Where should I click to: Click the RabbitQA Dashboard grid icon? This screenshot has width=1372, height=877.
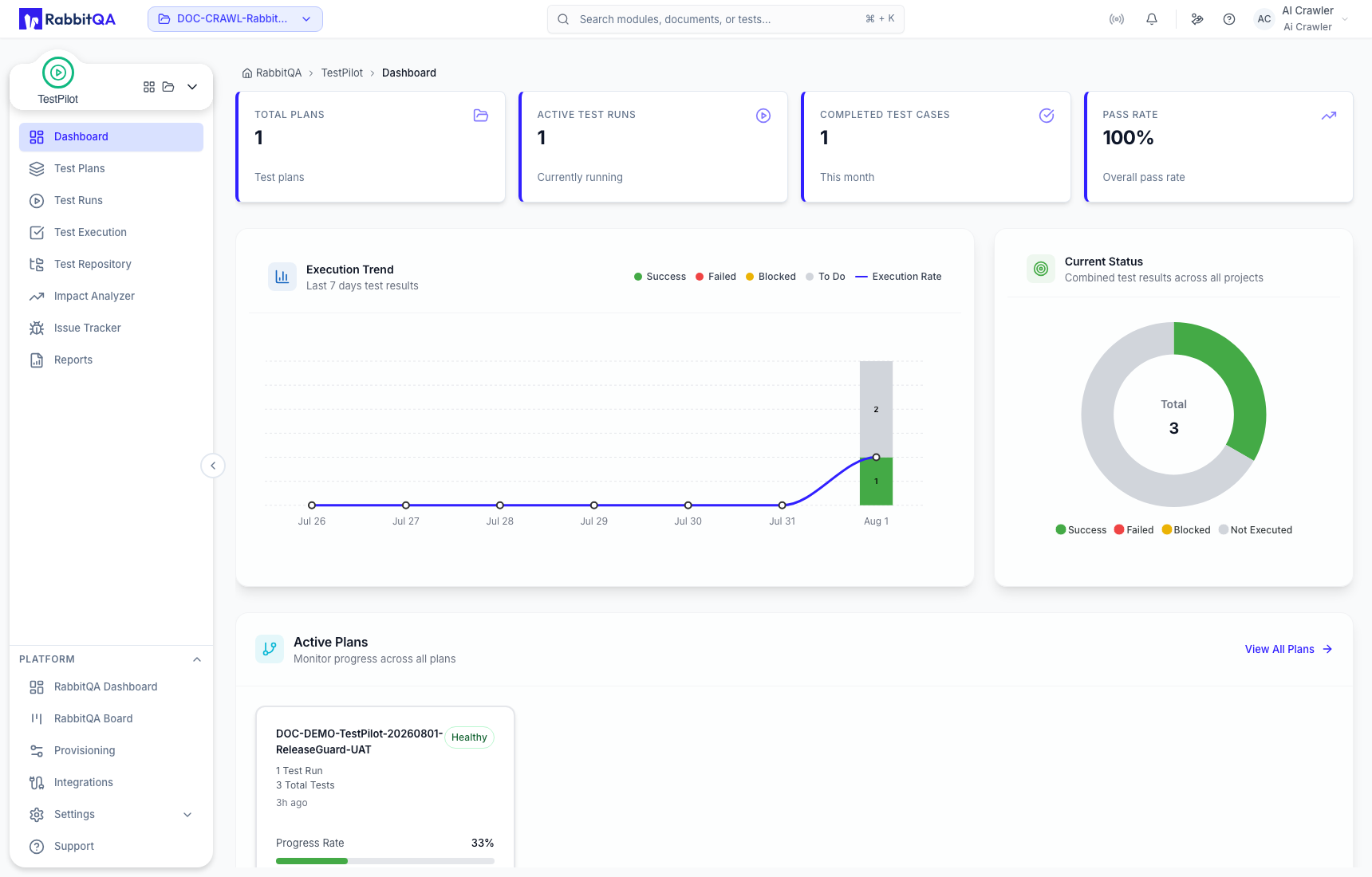coord(37,687)
